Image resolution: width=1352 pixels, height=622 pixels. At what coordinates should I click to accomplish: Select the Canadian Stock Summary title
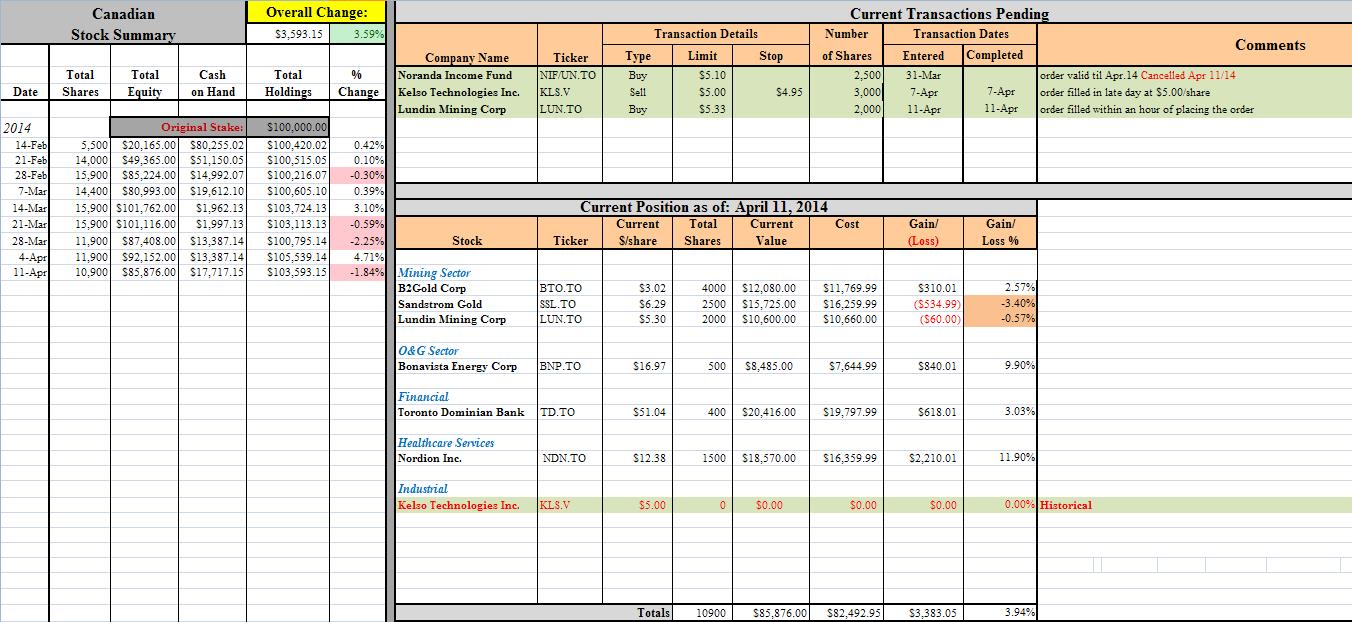(x=123, y=25)
